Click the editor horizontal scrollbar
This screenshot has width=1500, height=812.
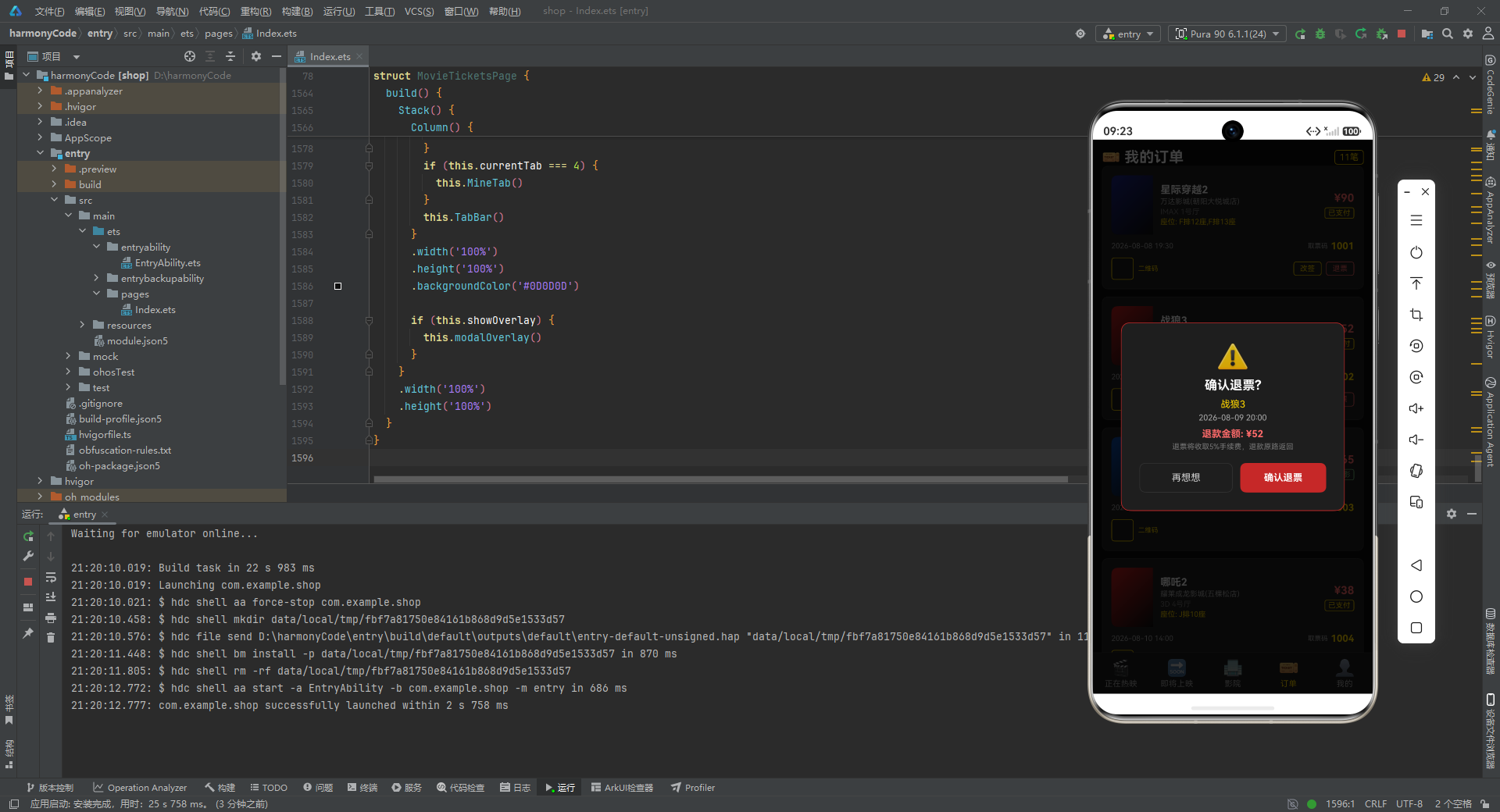pyautogui.click(x=720, y=479)
